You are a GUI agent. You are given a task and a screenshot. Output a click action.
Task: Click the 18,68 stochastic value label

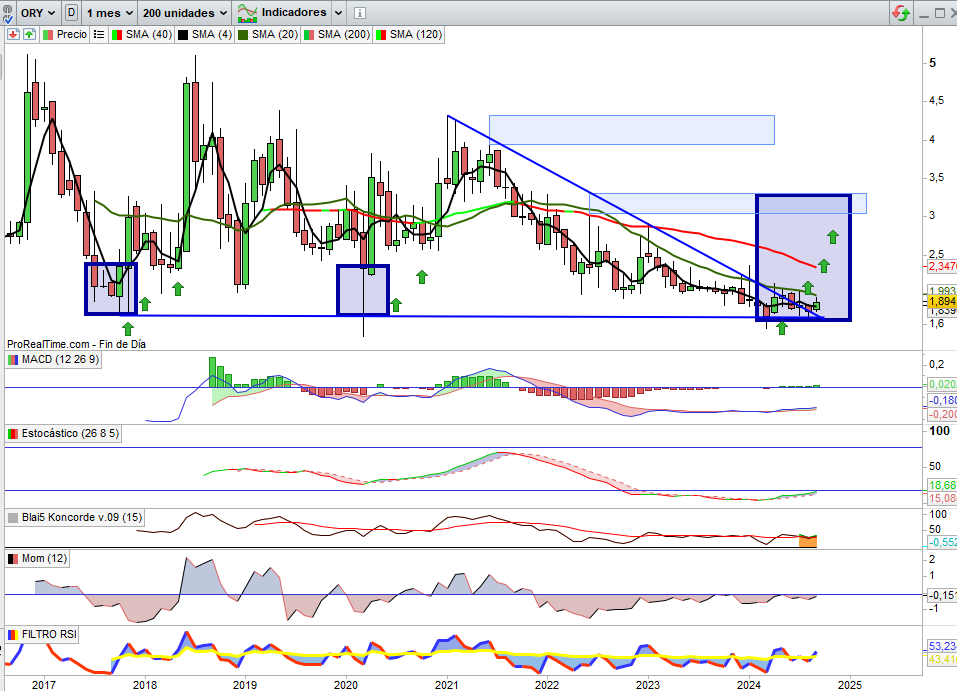coord(942,485)
